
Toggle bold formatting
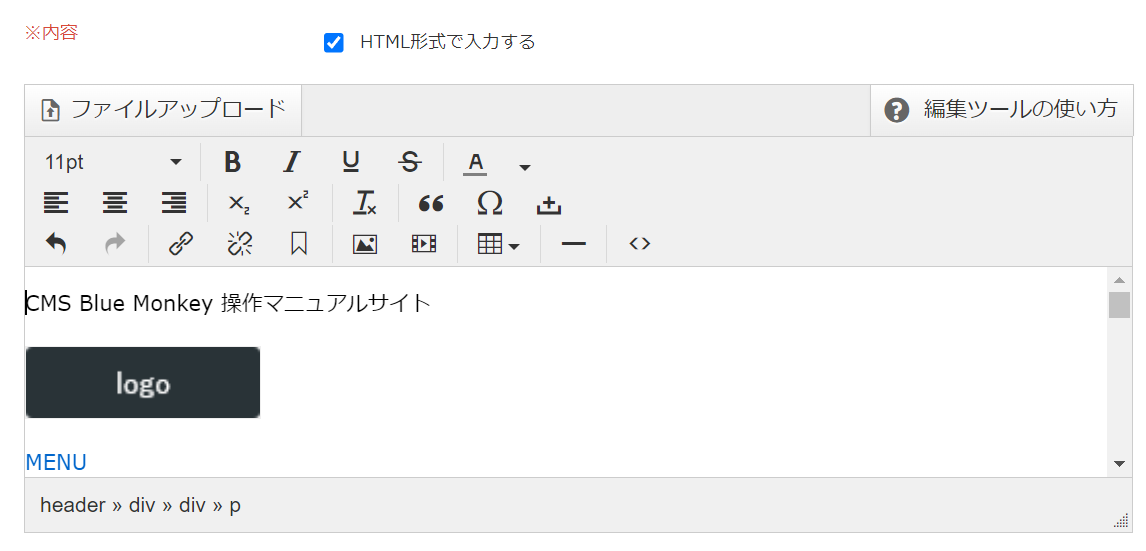tap(232, 162)
